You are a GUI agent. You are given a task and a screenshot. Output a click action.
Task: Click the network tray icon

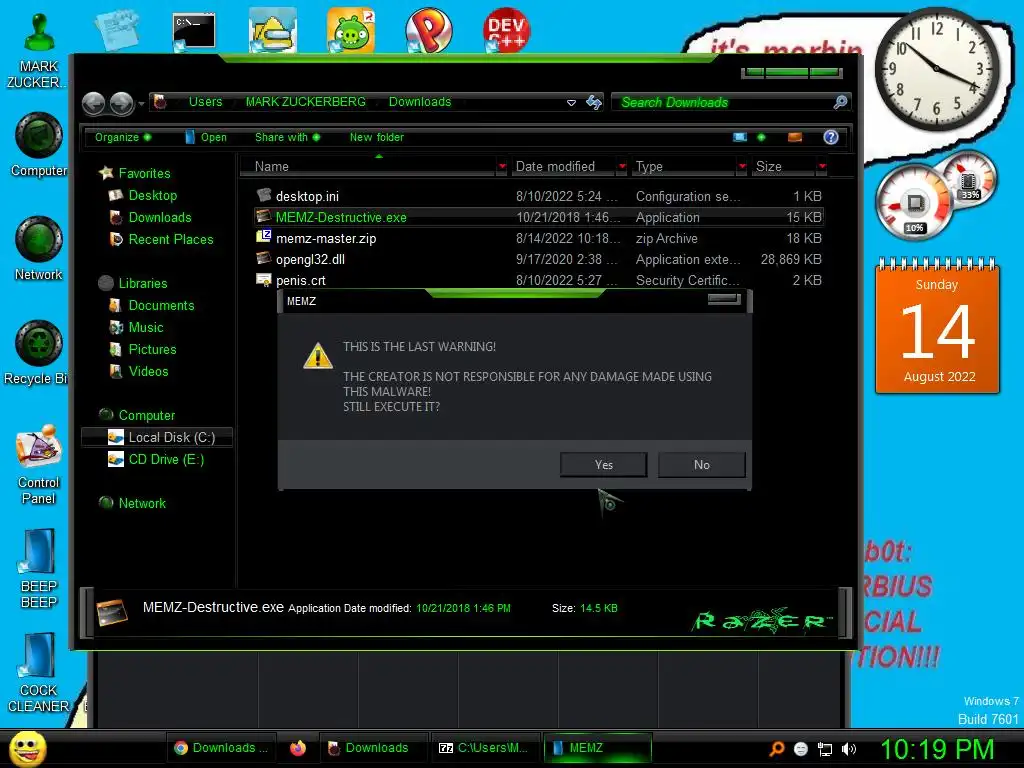point(825,749)
